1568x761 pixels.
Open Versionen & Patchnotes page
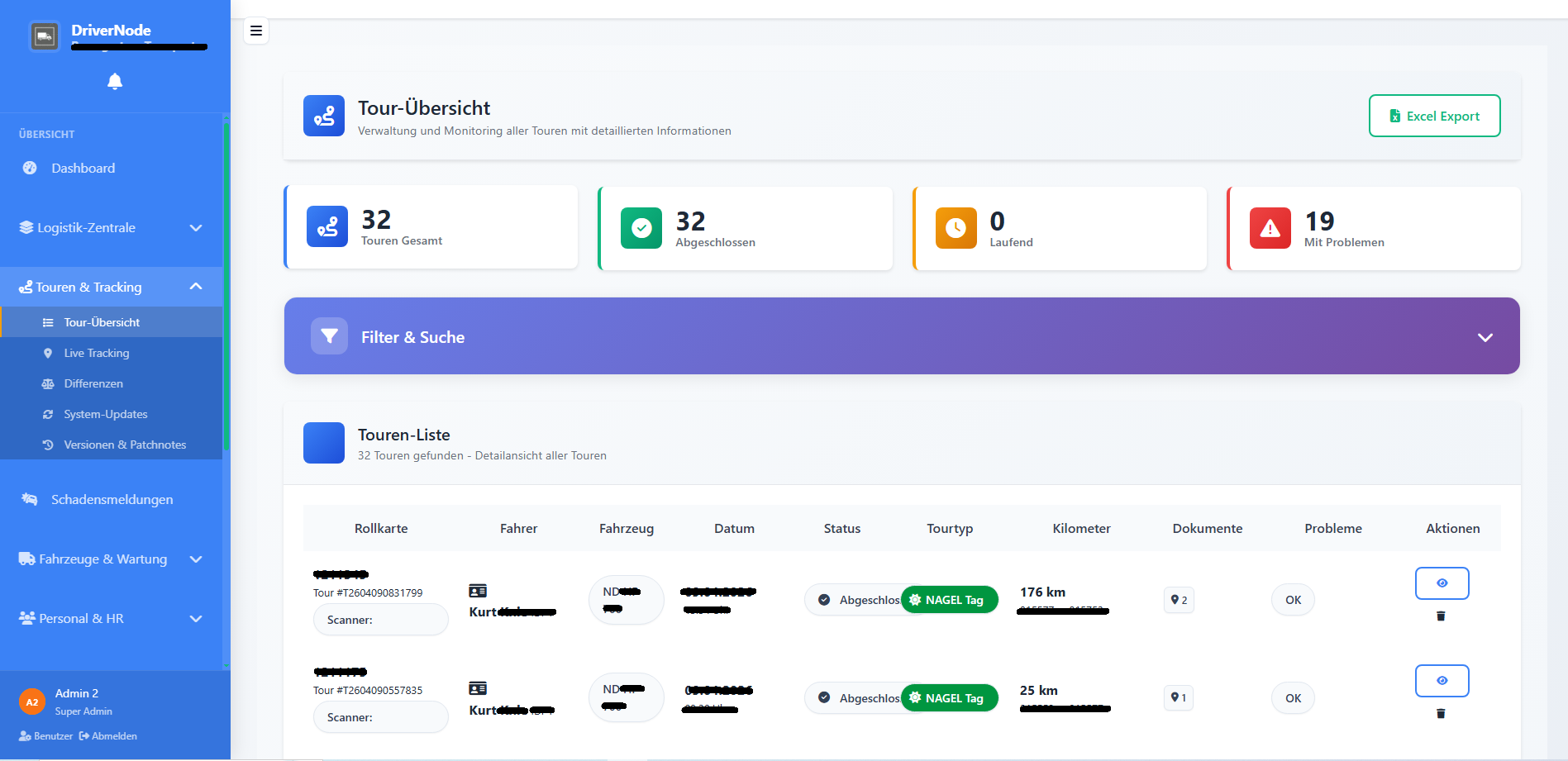[x=112, y=445]
